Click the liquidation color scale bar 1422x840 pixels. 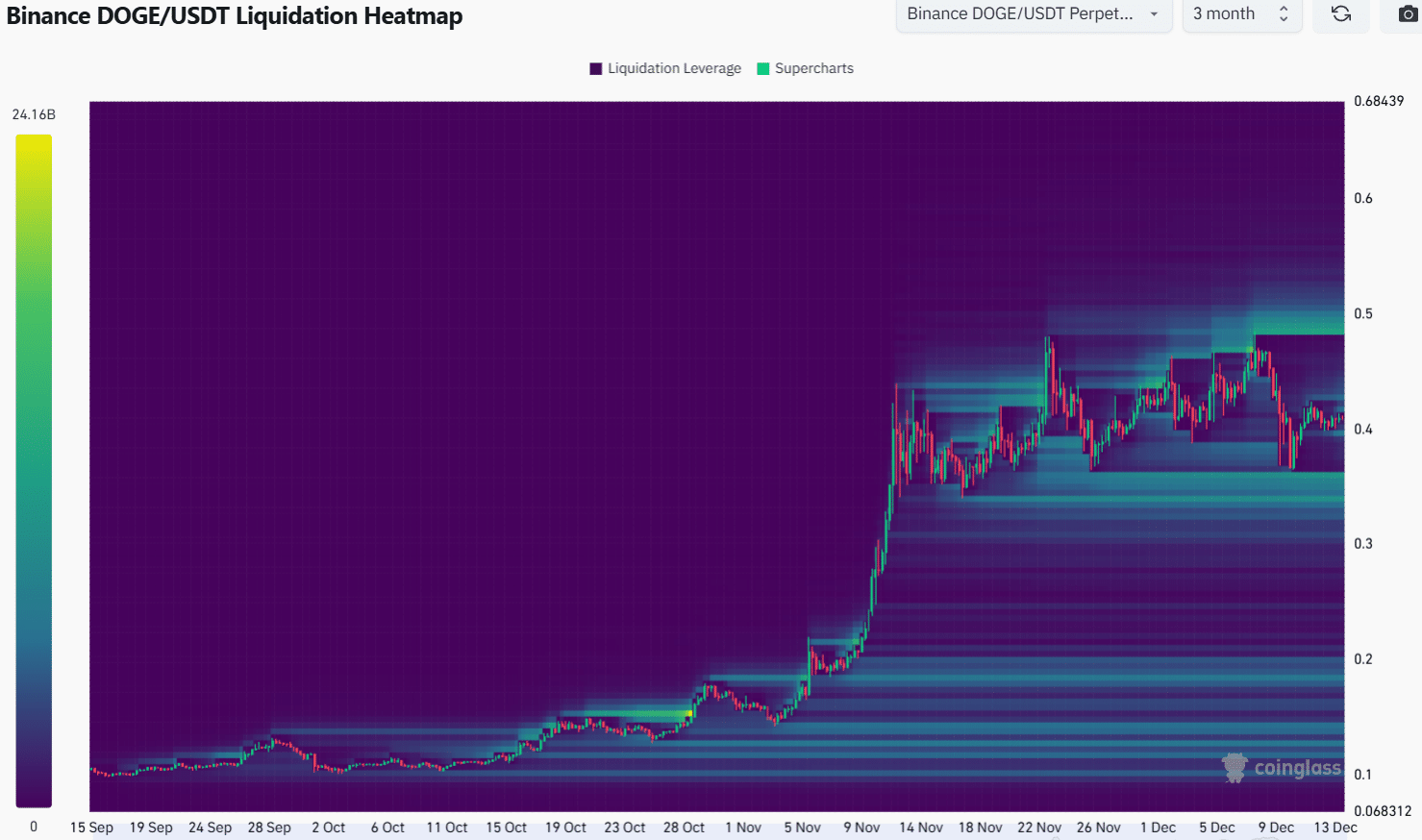[x=34, y=471]
